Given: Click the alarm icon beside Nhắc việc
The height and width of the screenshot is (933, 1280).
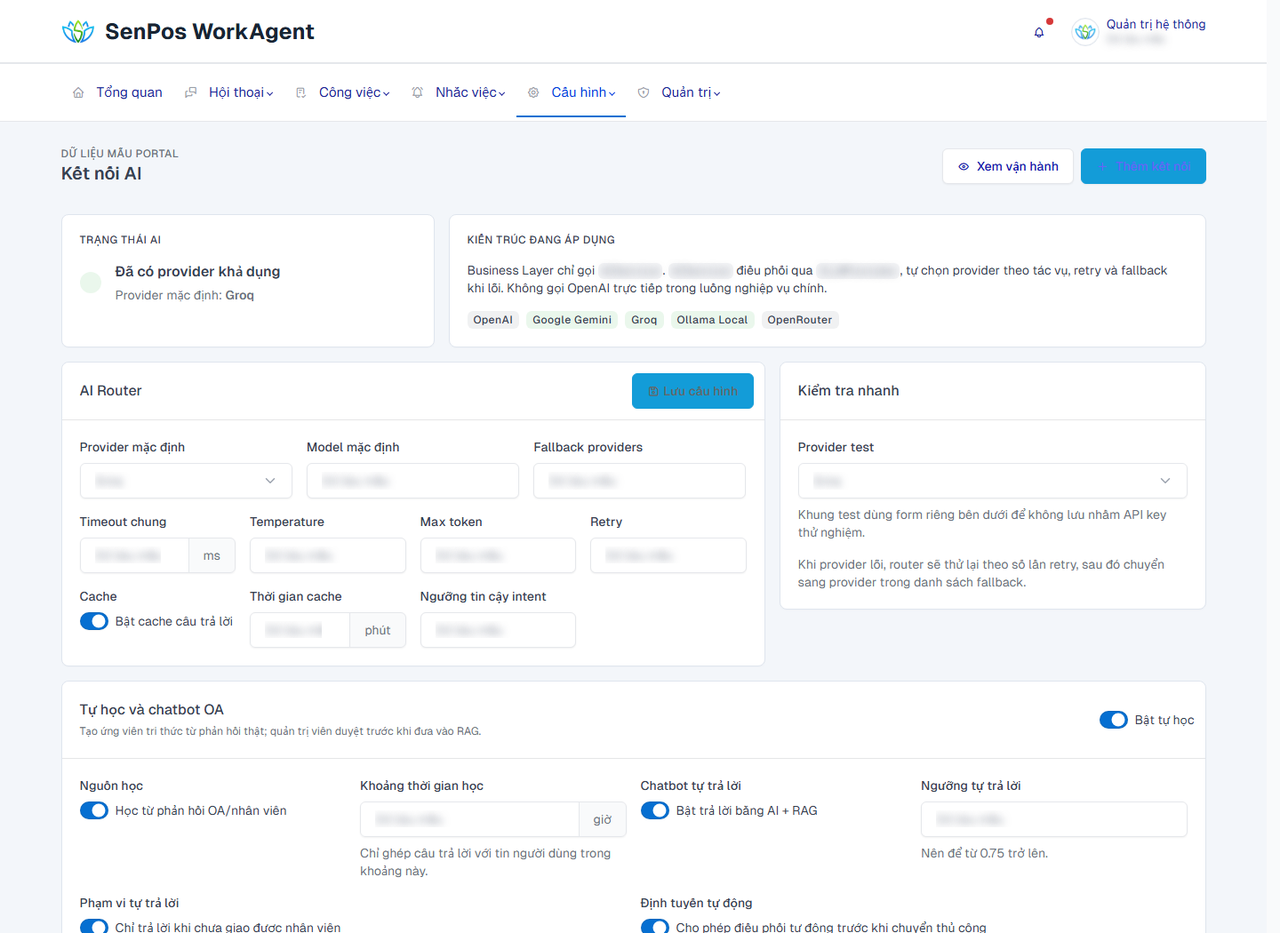Looking at the screenshot, I should 417,93.
